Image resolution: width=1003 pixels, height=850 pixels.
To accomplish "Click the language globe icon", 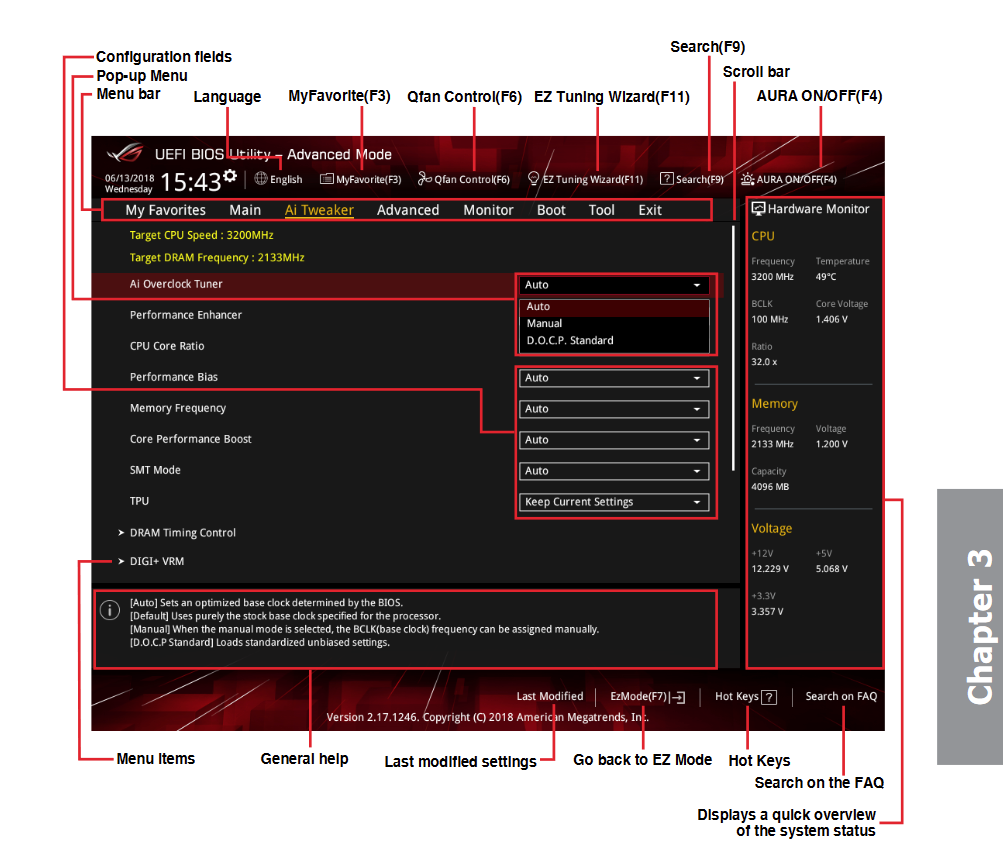I will 261,178.
